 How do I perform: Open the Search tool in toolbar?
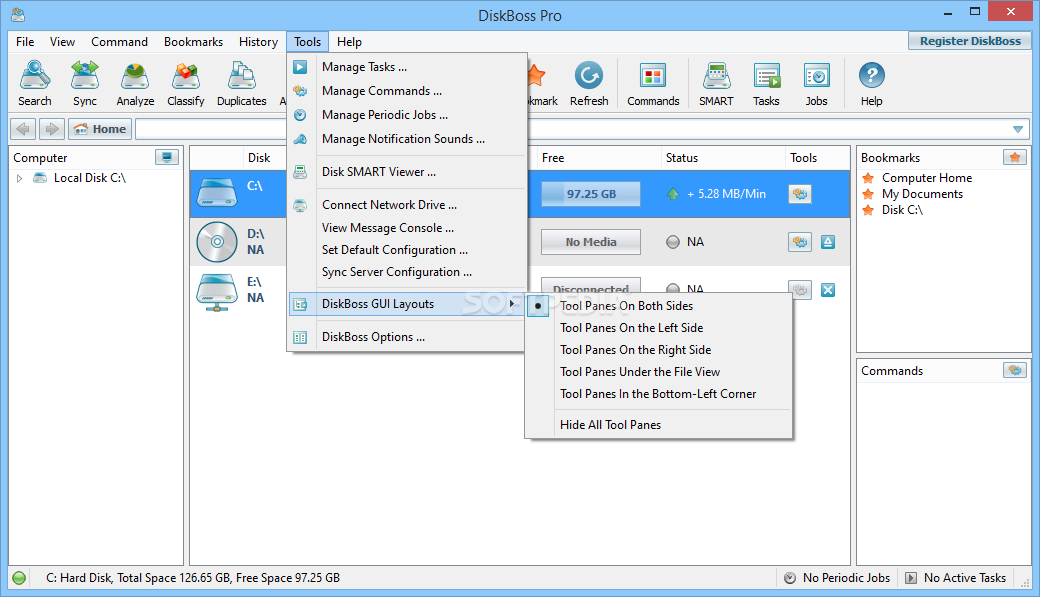coord(34,83)
